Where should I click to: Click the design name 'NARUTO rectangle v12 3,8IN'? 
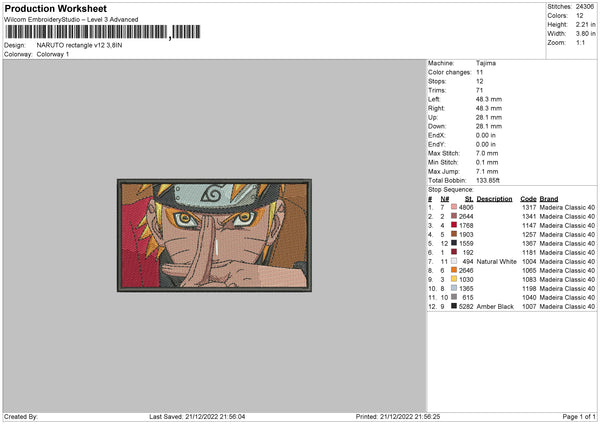tap(80, 45)
